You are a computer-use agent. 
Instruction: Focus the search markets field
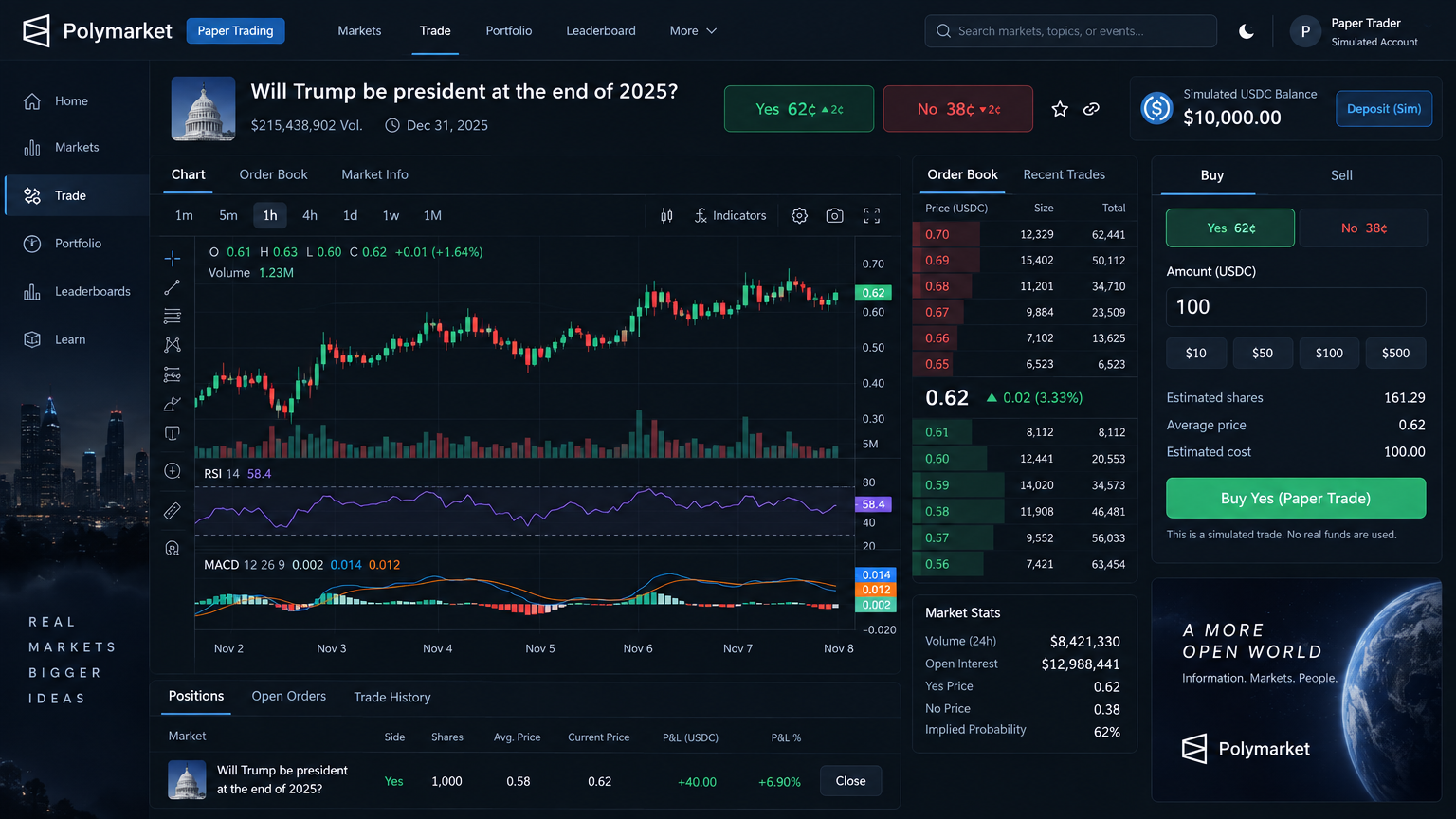coord(1071,31)
